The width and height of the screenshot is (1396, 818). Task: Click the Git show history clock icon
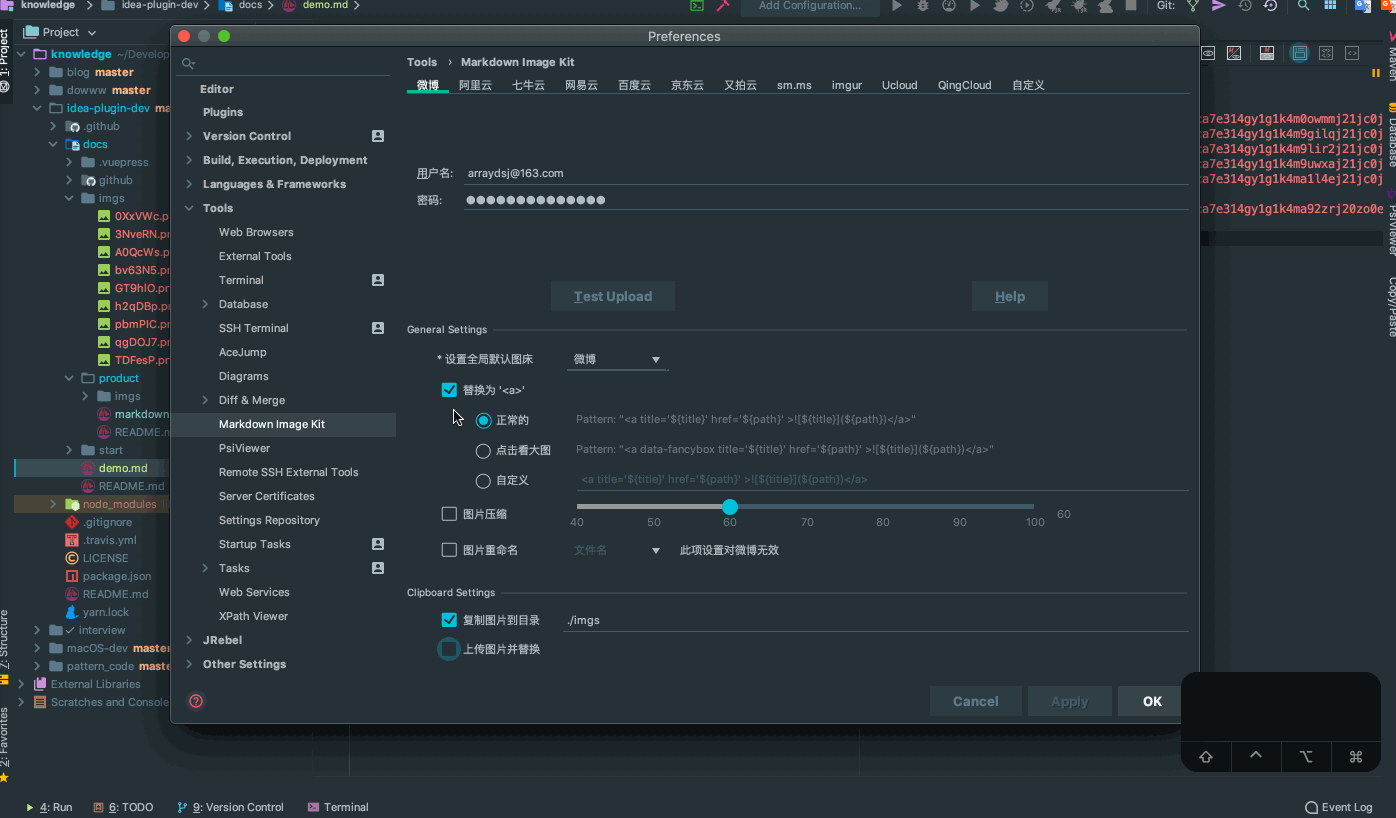point(1245,6)
